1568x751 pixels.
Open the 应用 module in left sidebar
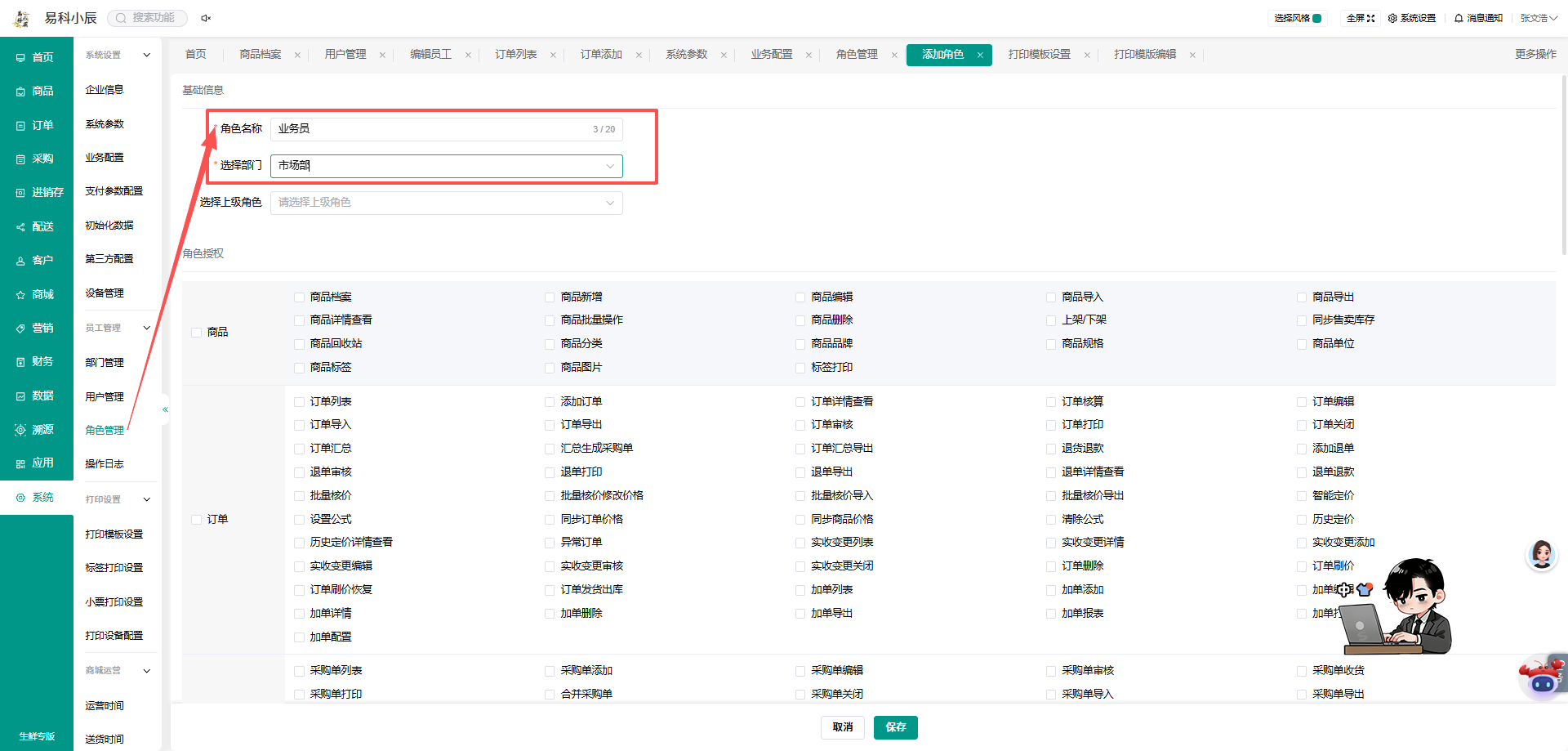click(x=35, y=463)
